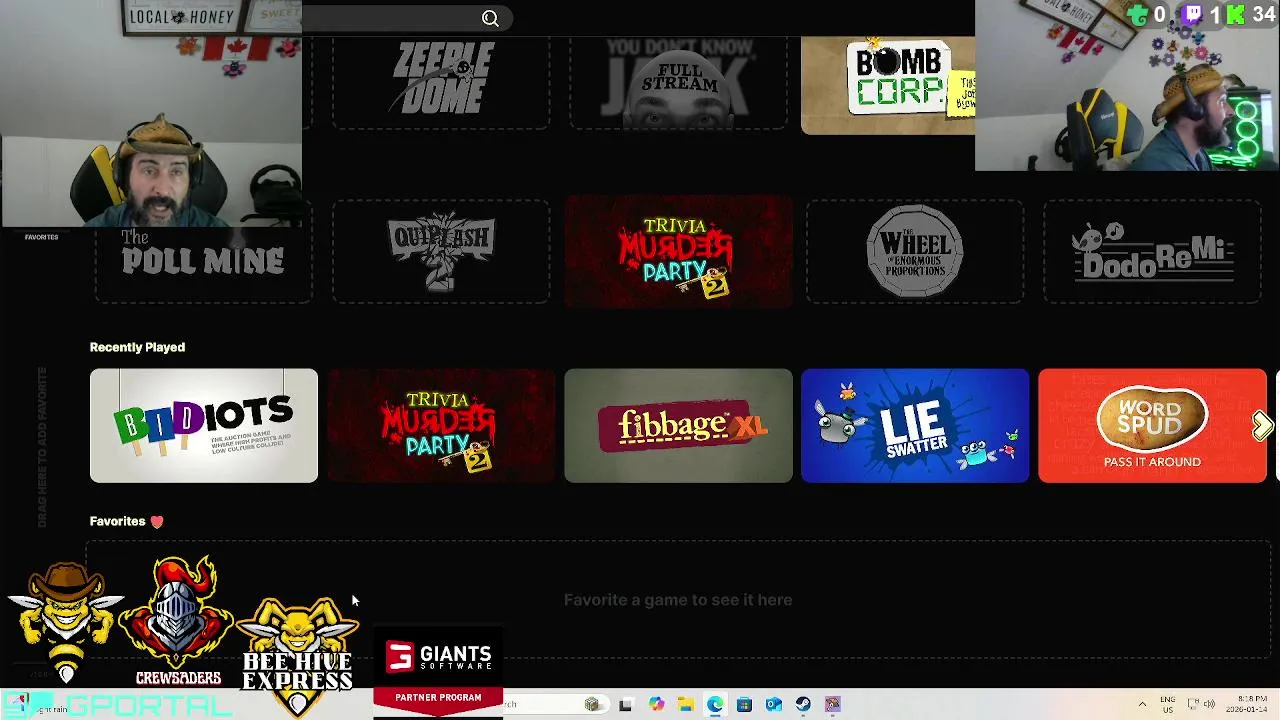Open Bidiots from Recently Played

coord(204,426)
